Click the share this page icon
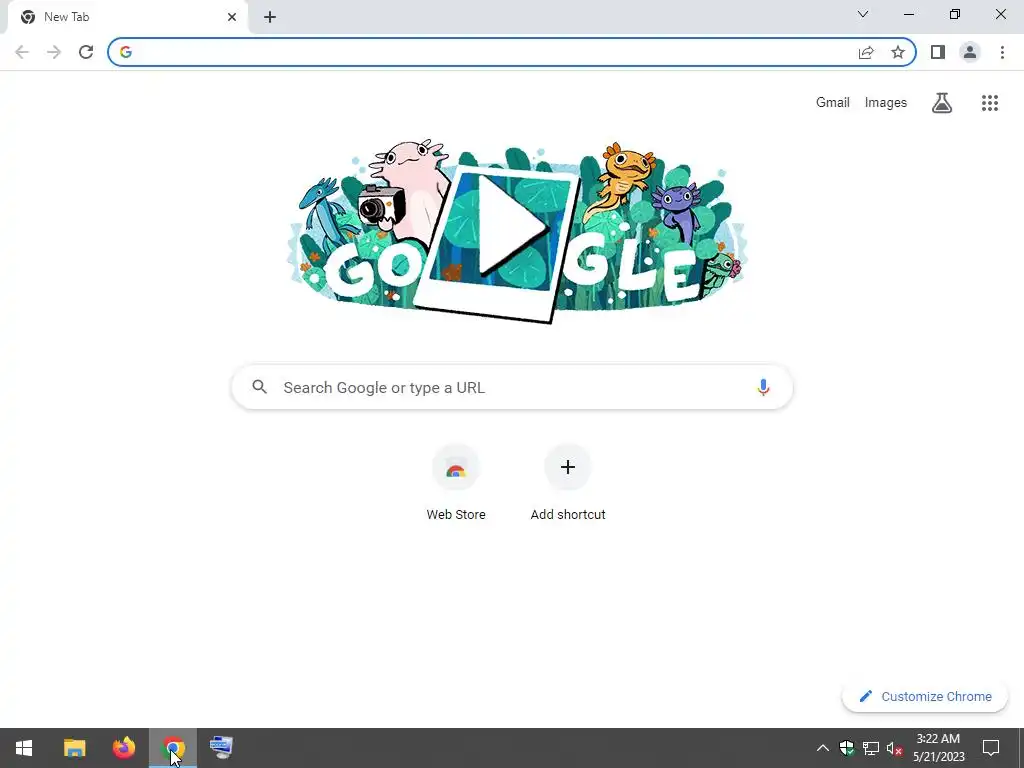 point(866,52)
